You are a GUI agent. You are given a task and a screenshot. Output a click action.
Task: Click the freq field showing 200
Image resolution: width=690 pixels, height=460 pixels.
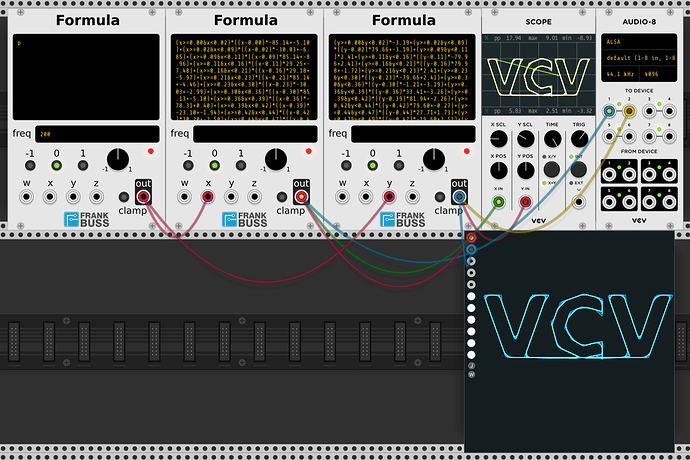97,134
